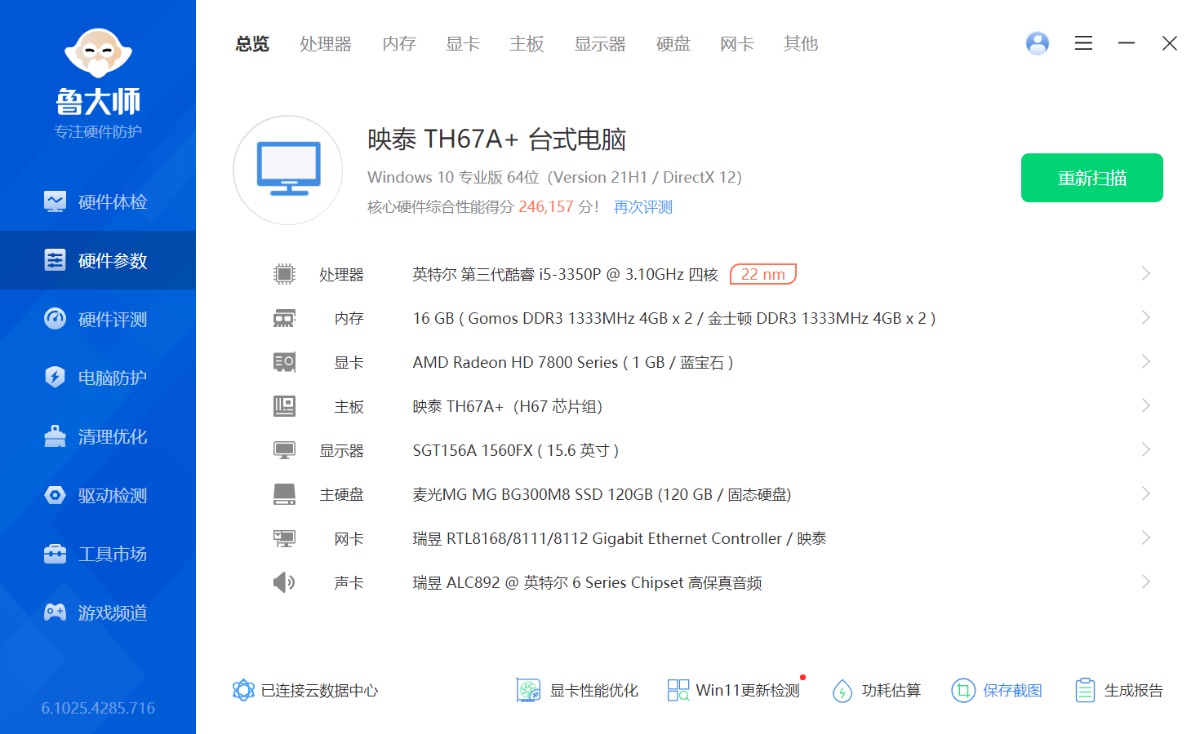Expand the 处理器 row arrow
The width and height of the screenshot is (1200, 734).
(1146, 274)
